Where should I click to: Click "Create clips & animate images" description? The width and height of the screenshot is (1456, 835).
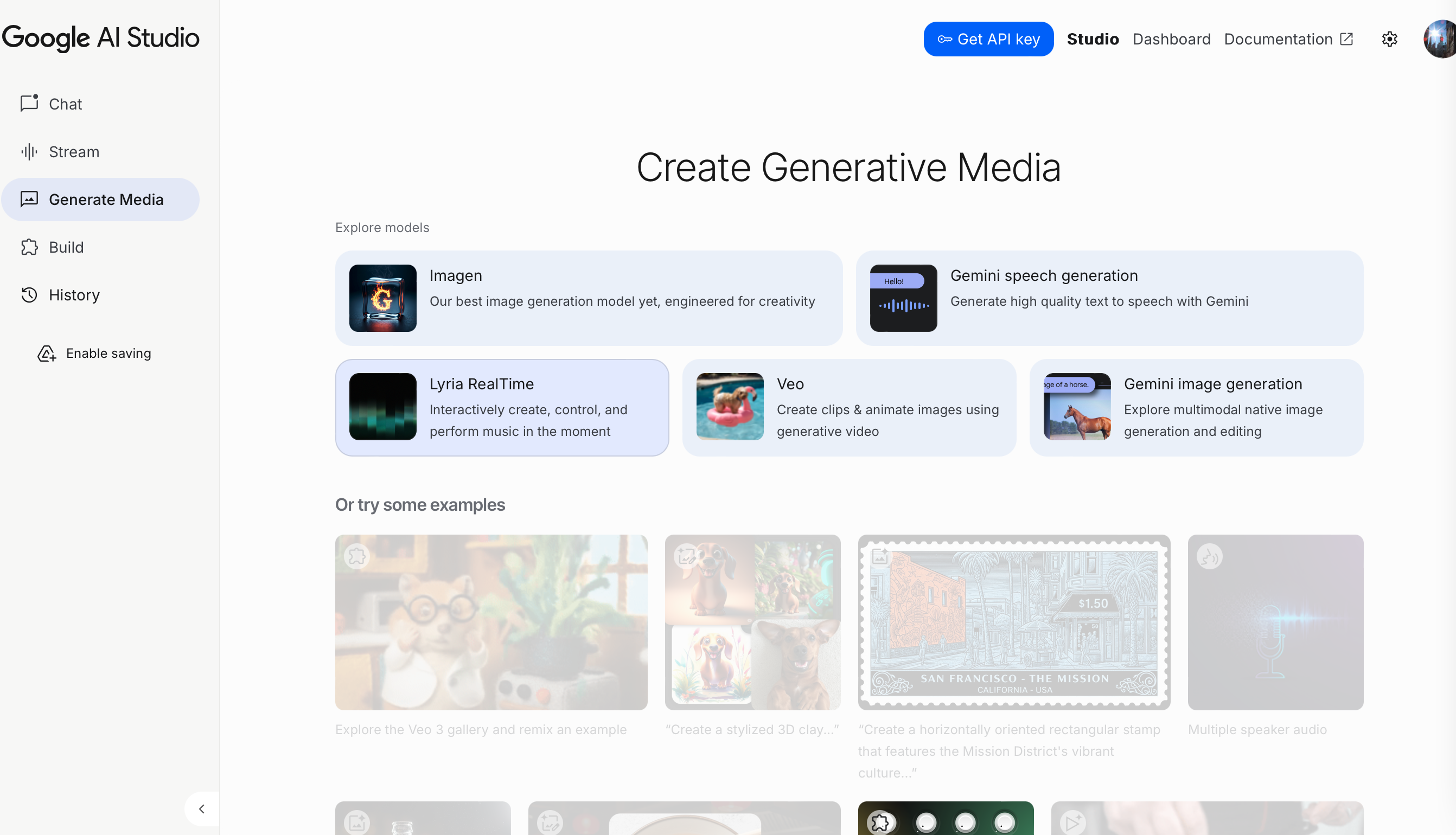tap(887, 420)
